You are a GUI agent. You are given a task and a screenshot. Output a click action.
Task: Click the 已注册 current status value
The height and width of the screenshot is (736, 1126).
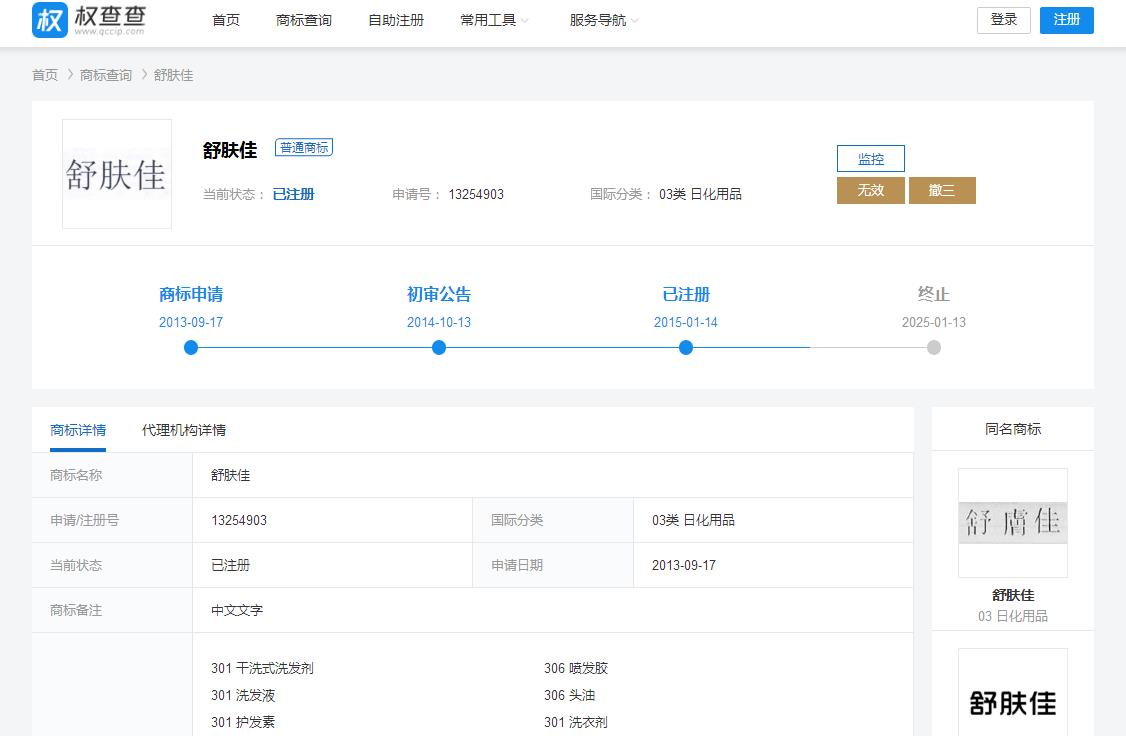click(293, 194)
